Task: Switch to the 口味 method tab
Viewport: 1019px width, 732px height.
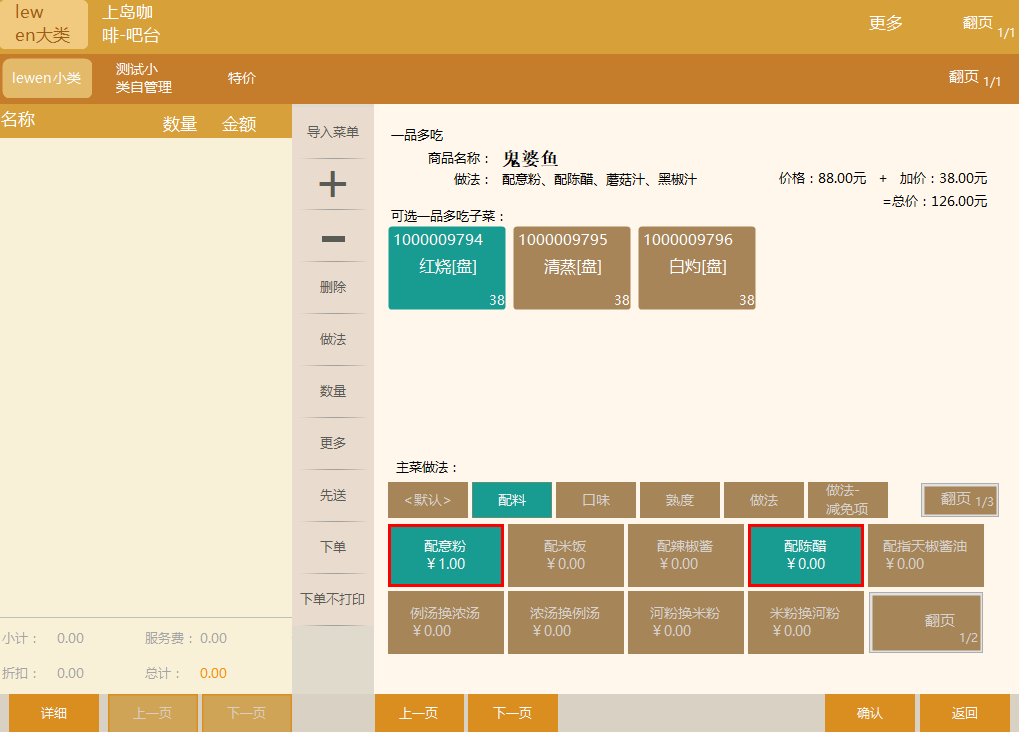Action: (x=596, y=500)
